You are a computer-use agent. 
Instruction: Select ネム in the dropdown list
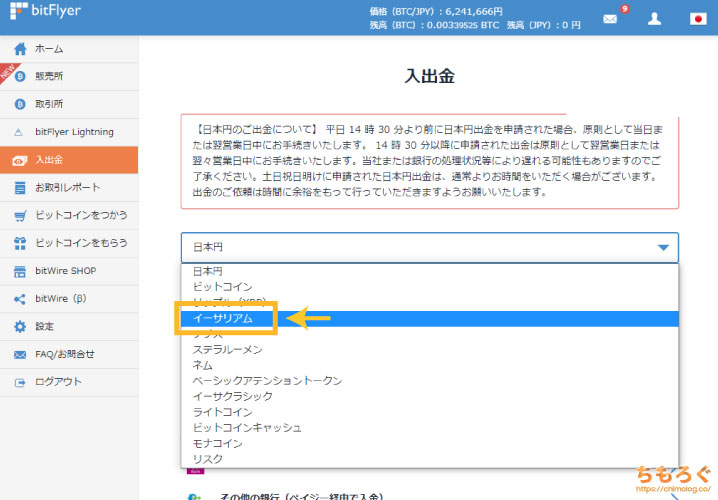(430, 365)
